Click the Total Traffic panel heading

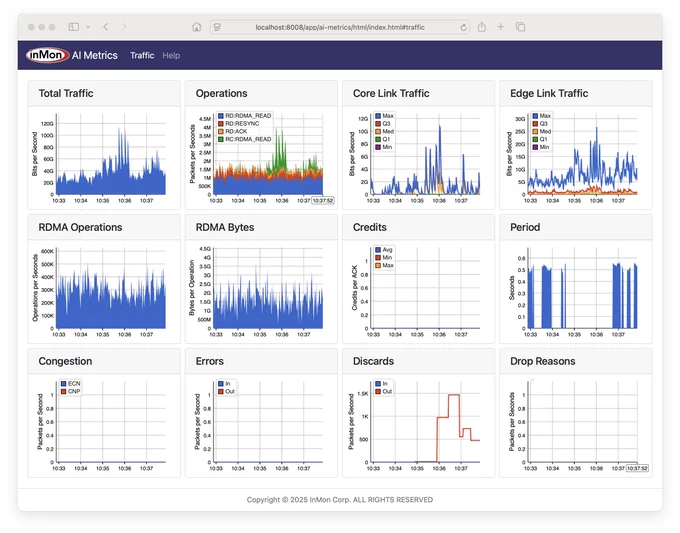pos(66,93)
